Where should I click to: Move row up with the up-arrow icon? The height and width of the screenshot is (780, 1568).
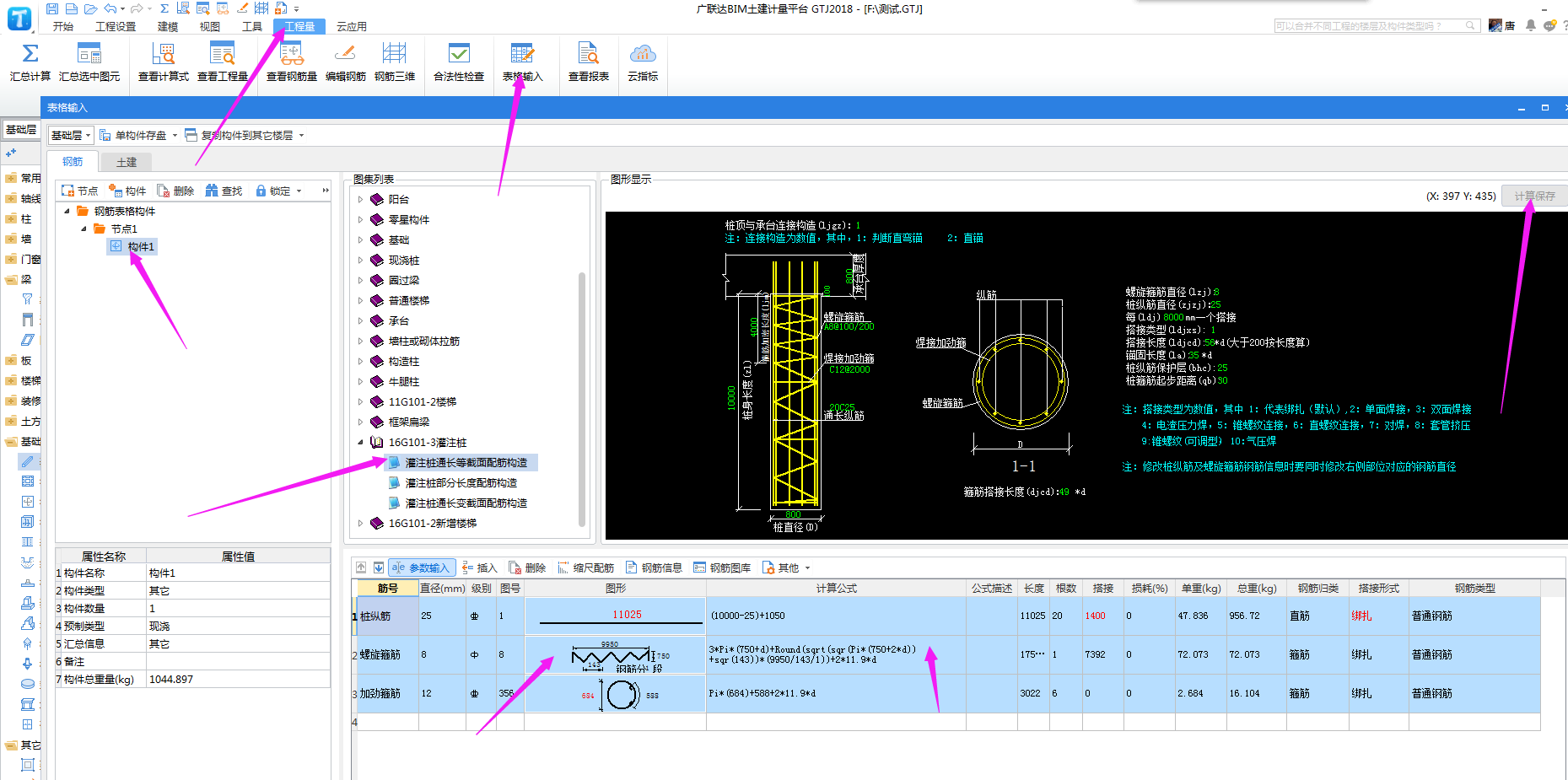(361, 568)
